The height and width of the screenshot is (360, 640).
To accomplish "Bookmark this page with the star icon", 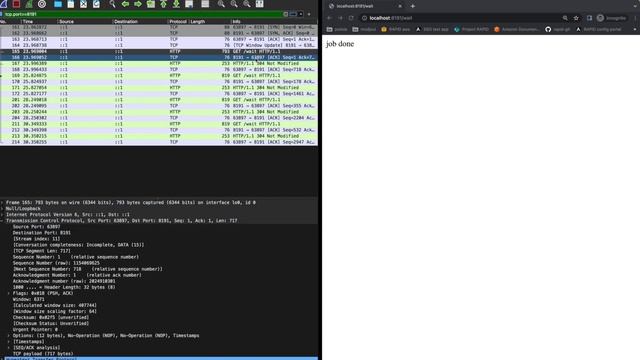I will coord(576,18).
